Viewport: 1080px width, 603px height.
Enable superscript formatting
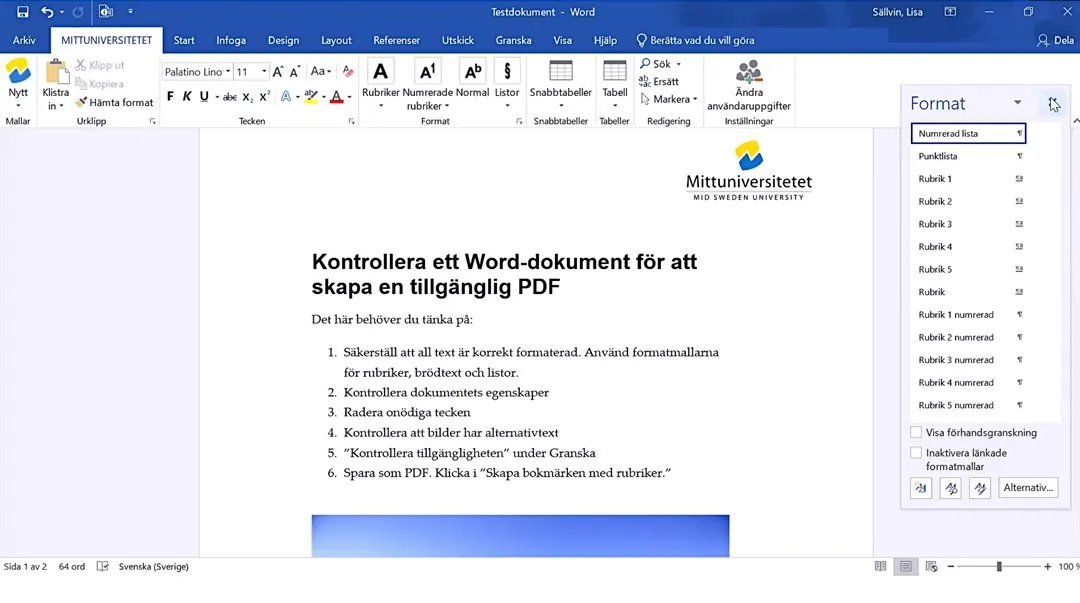coord(264,95)
